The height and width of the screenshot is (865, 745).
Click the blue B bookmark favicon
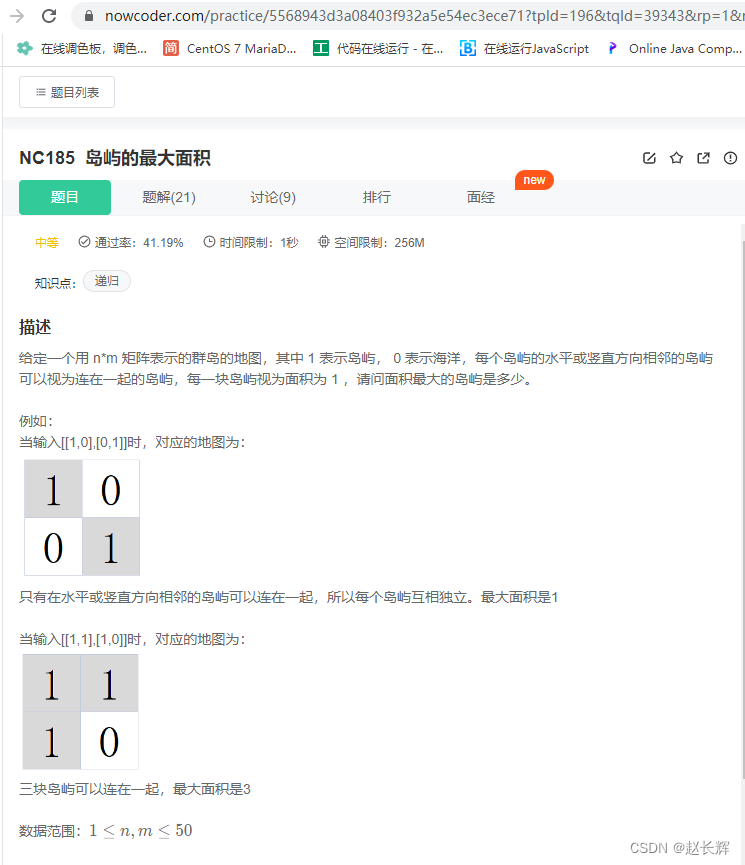tap(467, 49)
